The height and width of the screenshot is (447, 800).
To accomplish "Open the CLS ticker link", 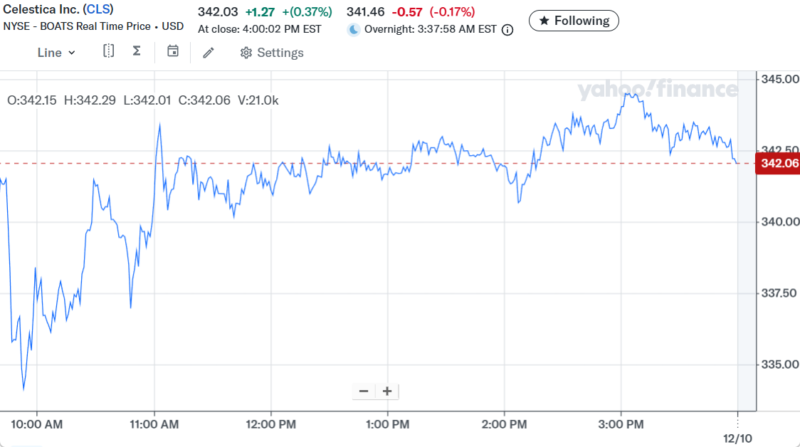I will [x=98, y=9].
